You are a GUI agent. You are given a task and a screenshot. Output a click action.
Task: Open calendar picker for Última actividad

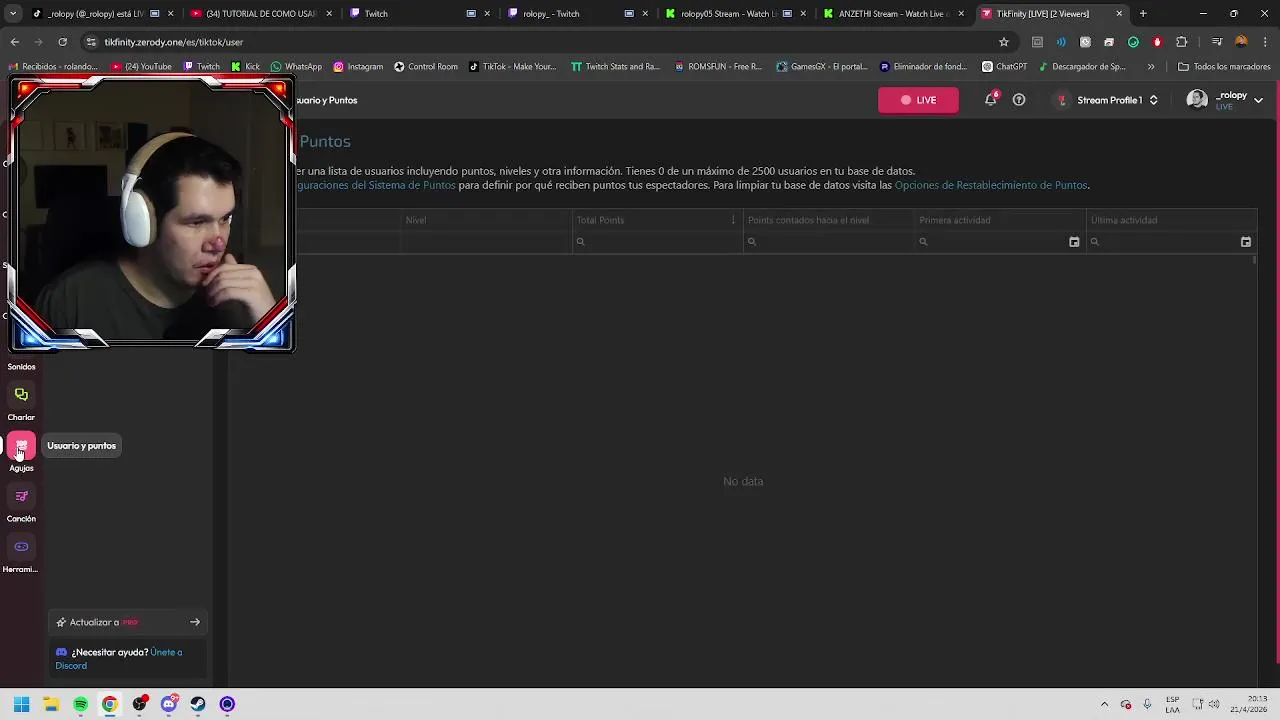(1246, 242)
